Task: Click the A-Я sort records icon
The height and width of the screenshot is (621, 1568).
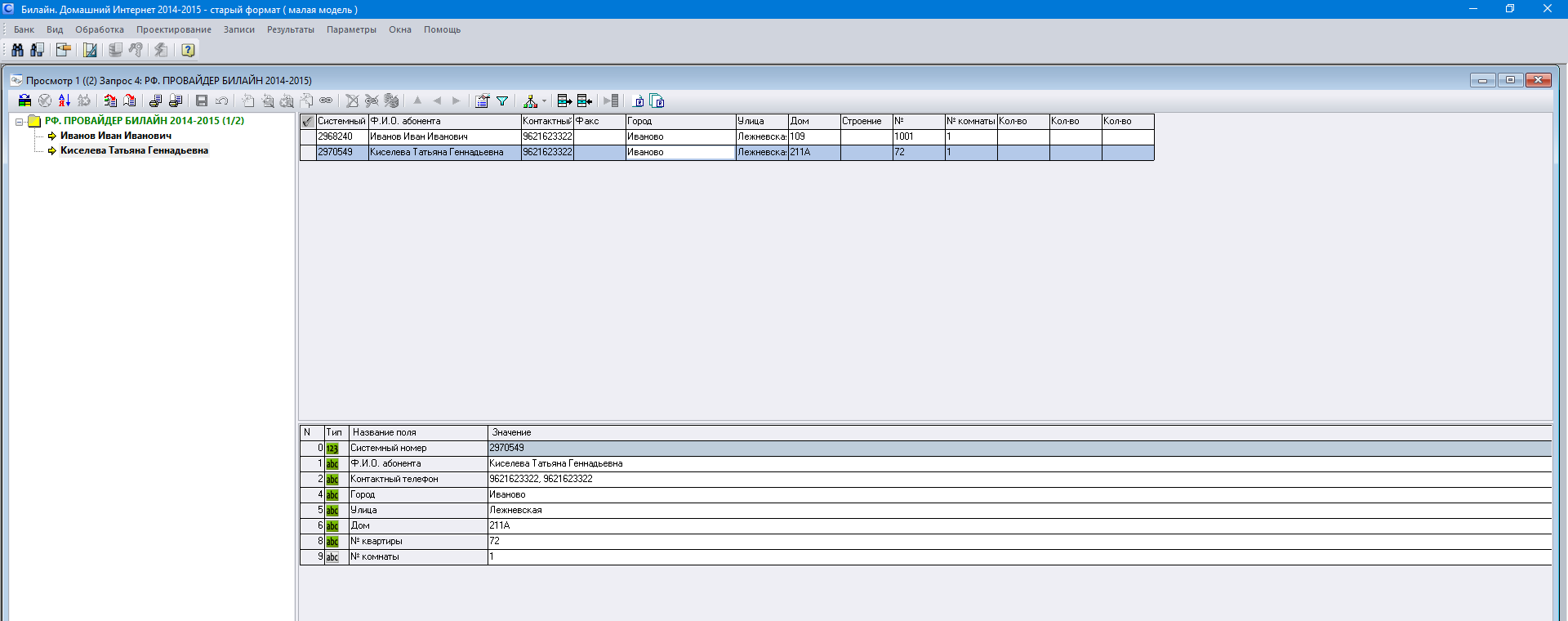Action: pos(64,101)
